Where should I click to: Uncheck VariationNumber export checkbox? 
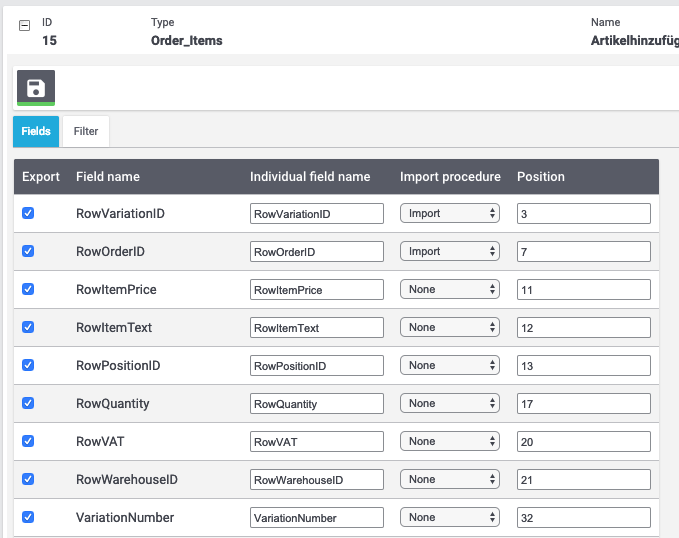pyautogui.click(x=28, y=517)
